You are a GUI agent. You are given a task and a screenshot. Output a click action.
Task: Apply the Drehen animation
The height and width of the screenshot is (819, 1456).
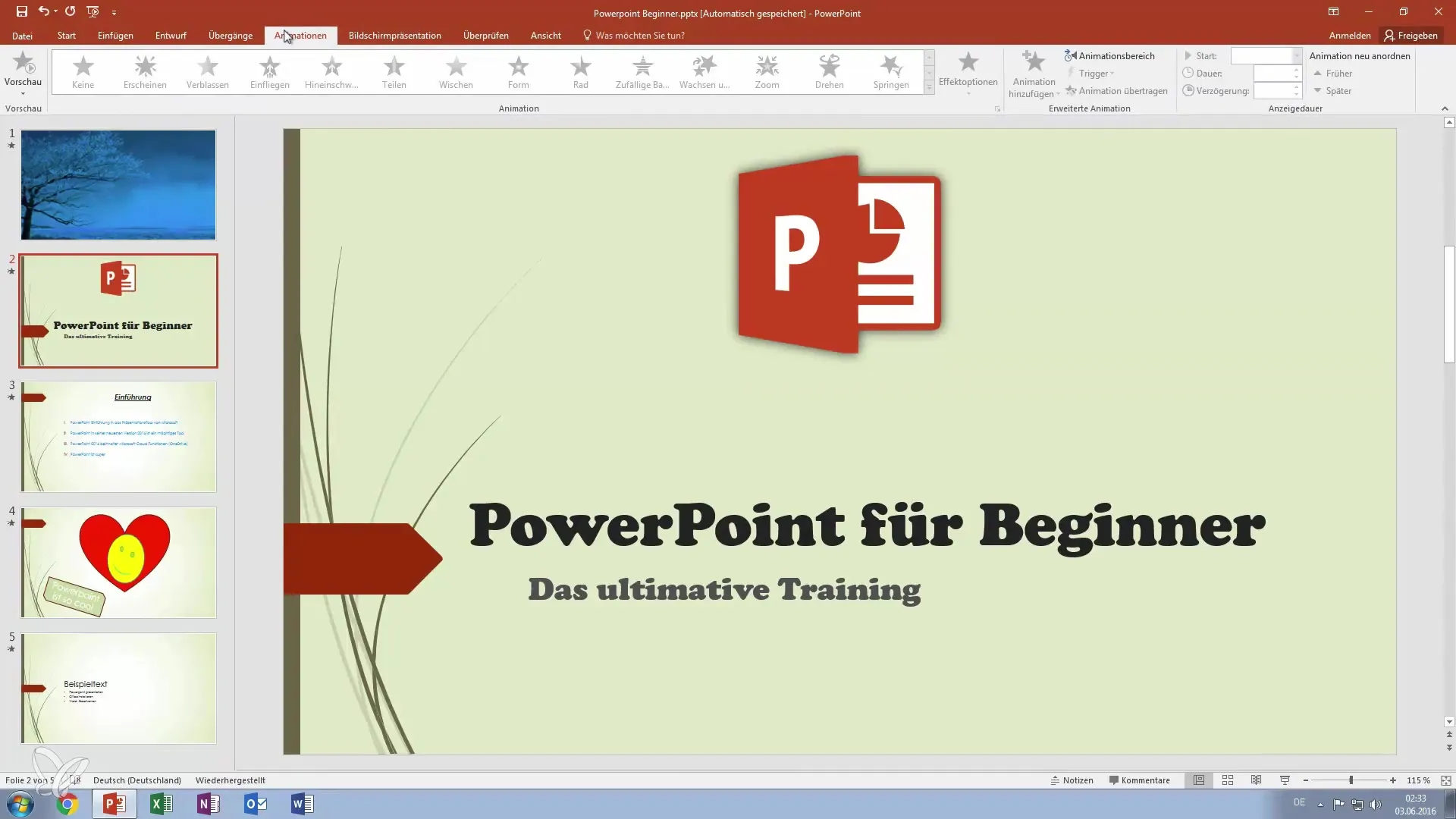click(x=829, y=72)
